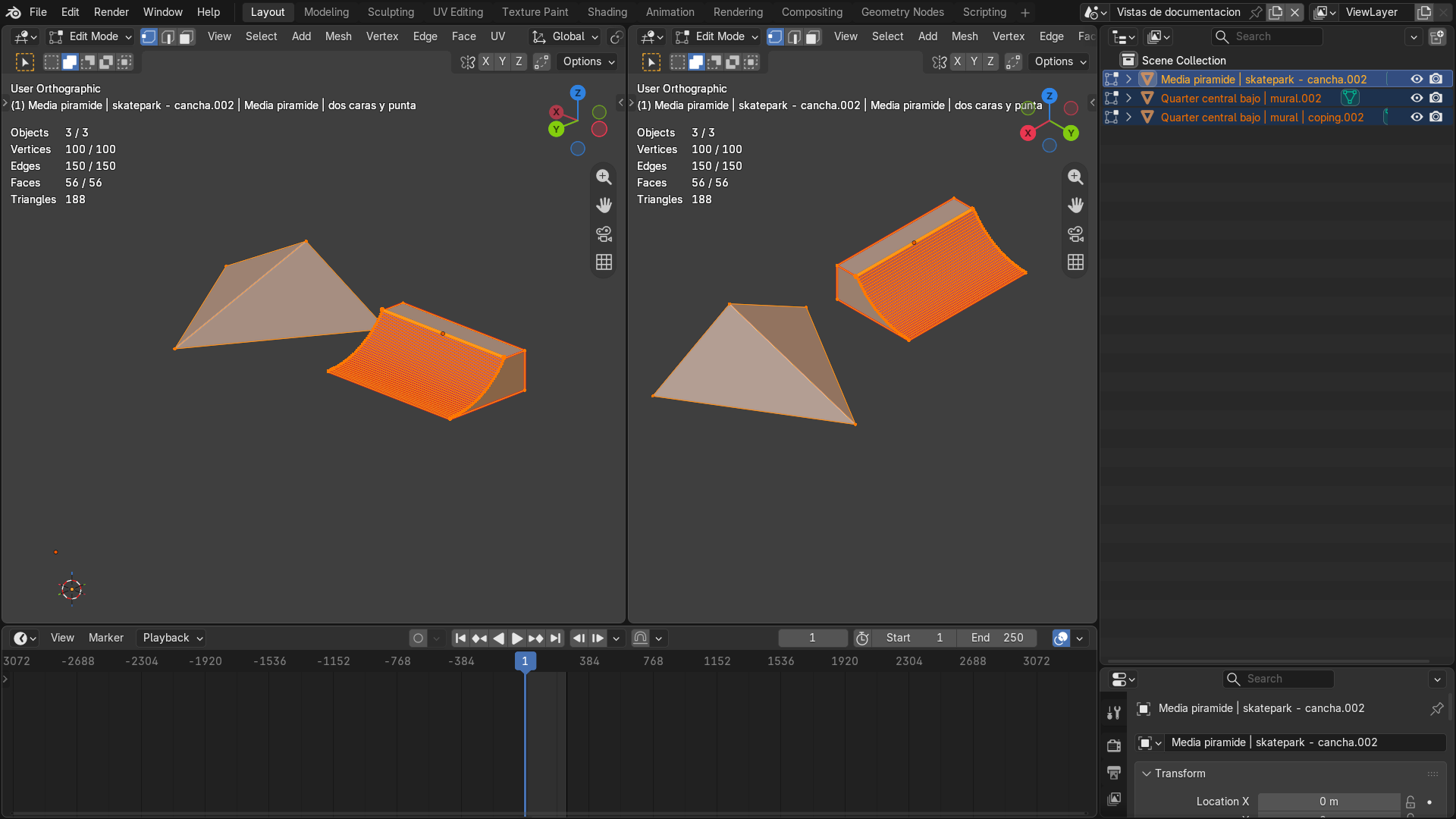The height and width of the screenshot is (819, 1456).
Task: Collapse Transform panel in properties
Action: 1147,773
